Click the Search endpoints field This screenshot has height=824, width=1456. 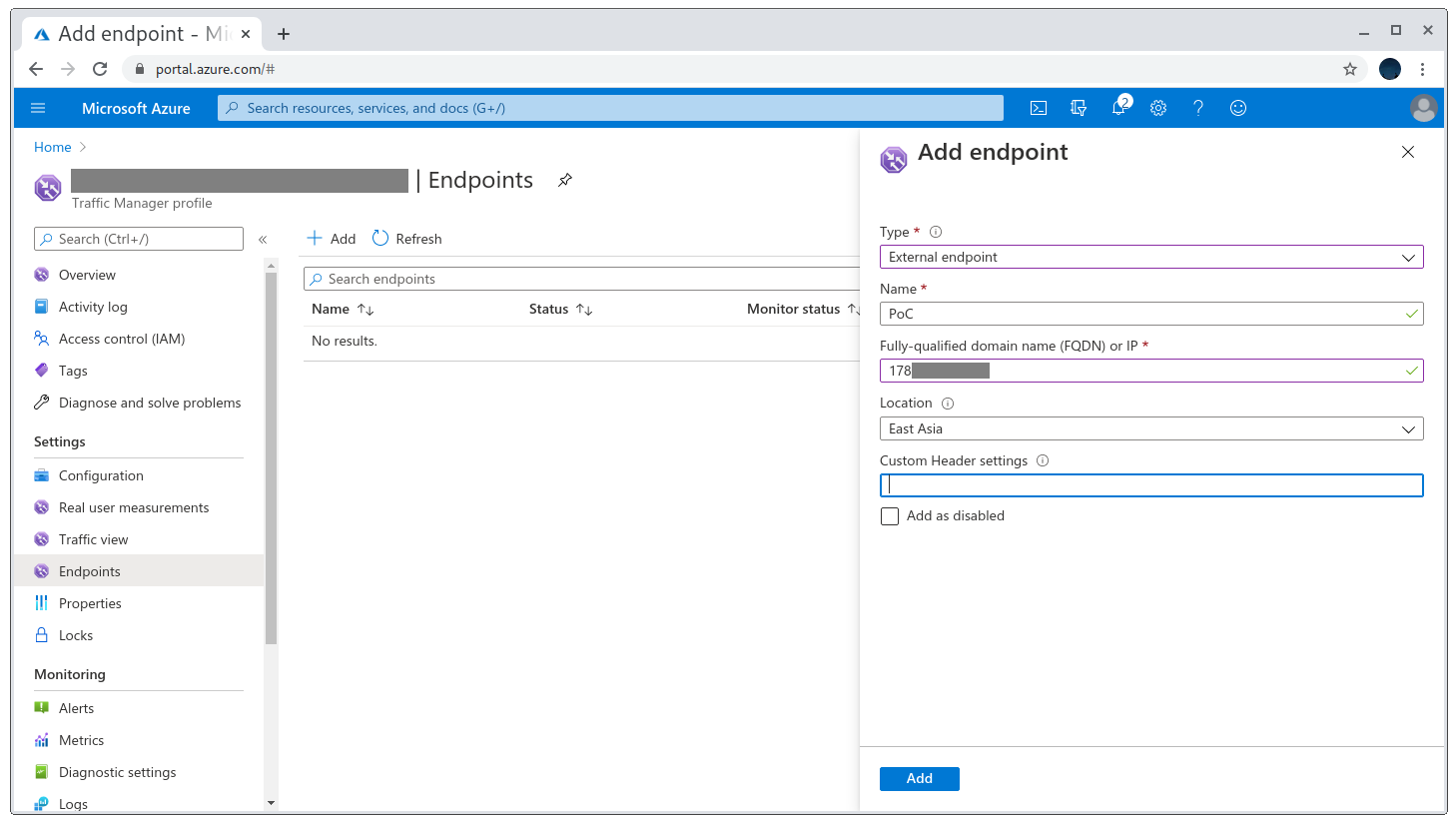(x=582, y=279)
